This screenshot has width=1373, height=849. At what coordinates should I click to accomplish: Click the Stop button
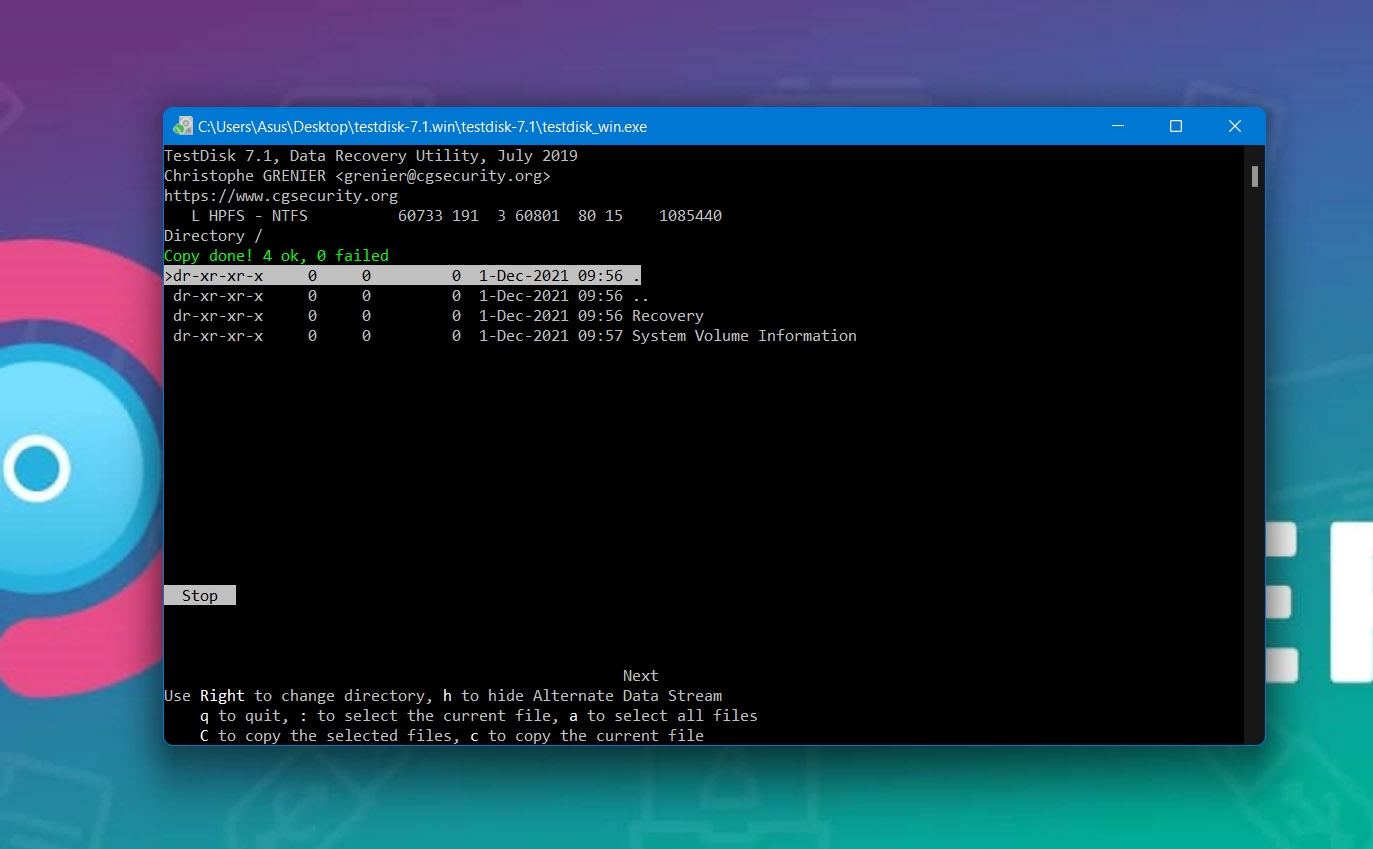(200, 595)
